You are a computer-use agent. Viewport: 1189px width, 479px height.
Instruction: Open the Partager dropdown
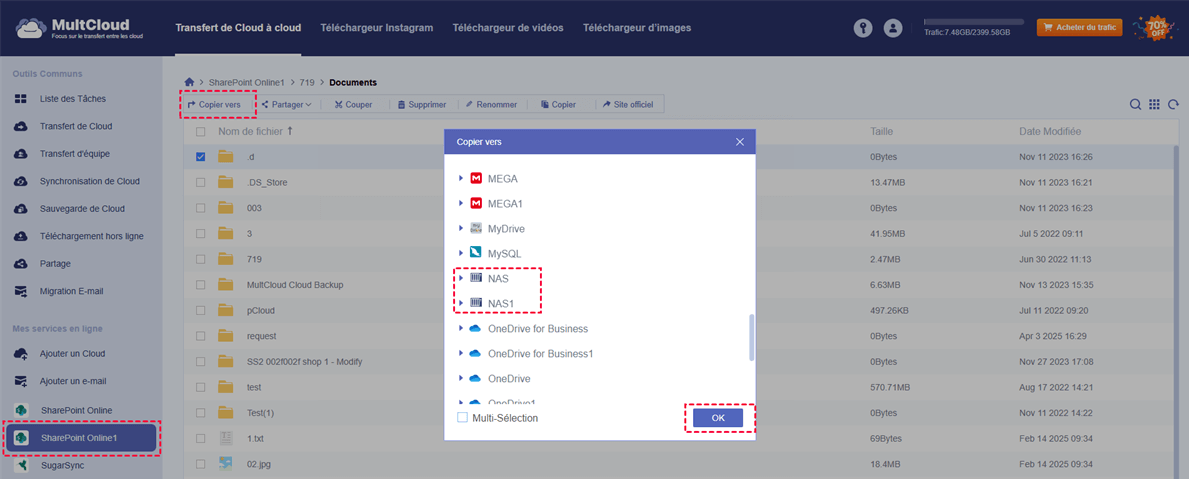point(287,105)
